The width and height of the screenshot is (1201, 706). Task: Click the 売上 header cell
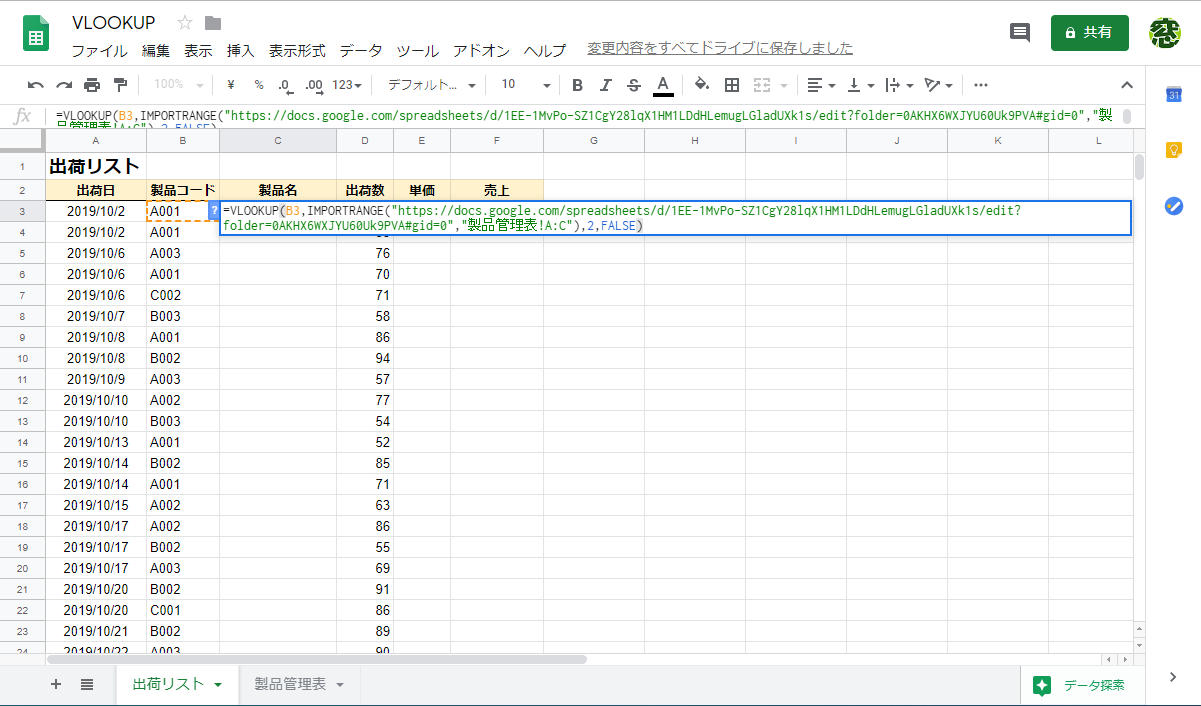click(497, 189)
